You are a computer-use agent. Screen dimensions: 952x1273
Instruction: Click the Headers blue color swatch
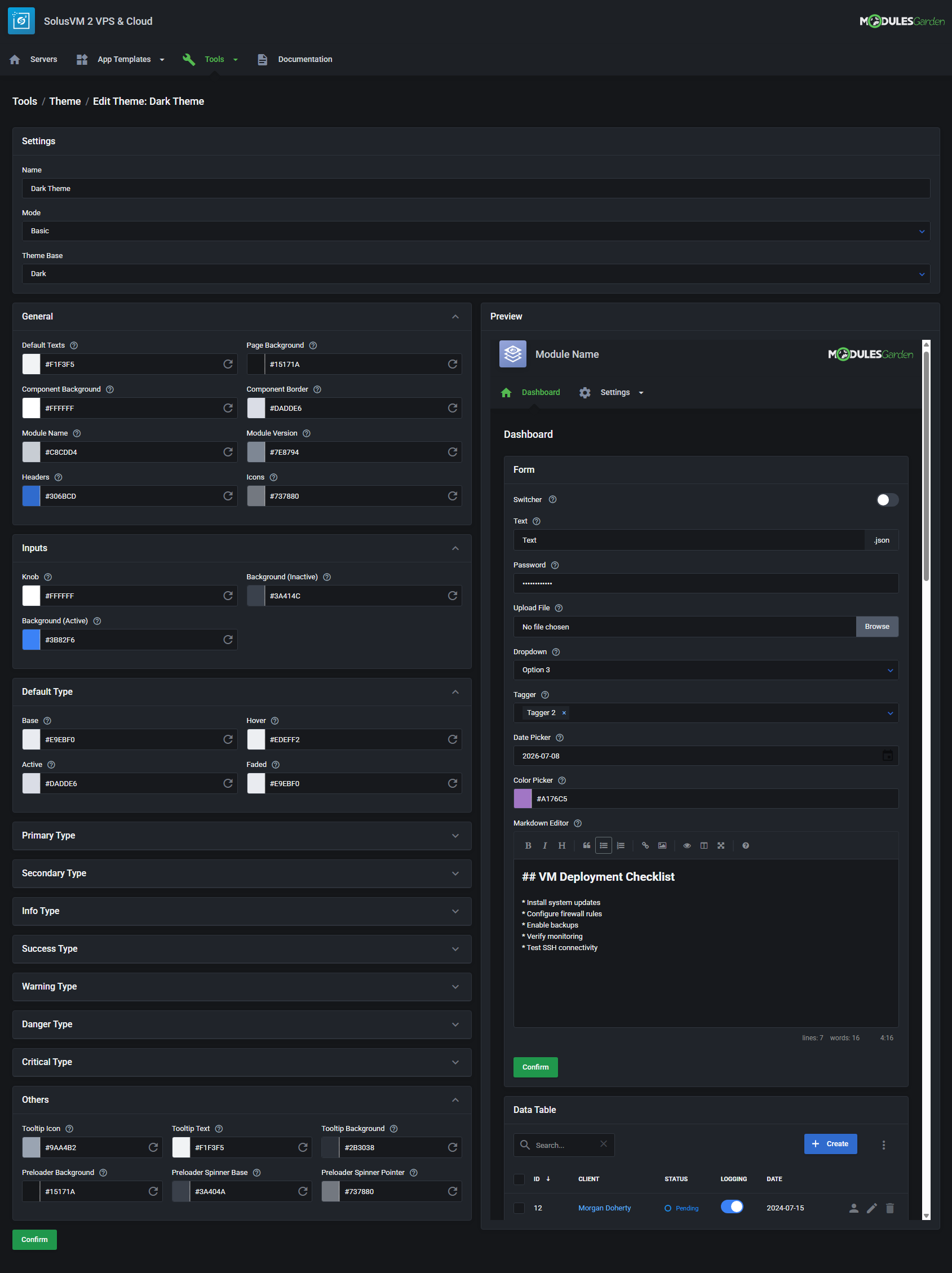click(x=31, y=496)
